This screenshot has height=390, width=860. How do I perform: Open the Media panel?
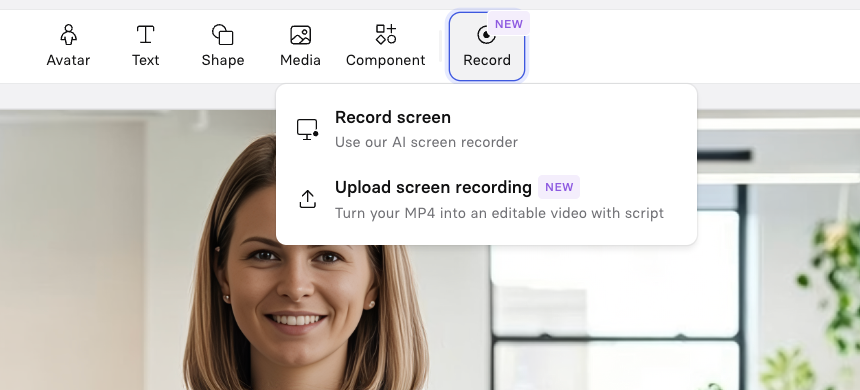click(x=300, y=46)
